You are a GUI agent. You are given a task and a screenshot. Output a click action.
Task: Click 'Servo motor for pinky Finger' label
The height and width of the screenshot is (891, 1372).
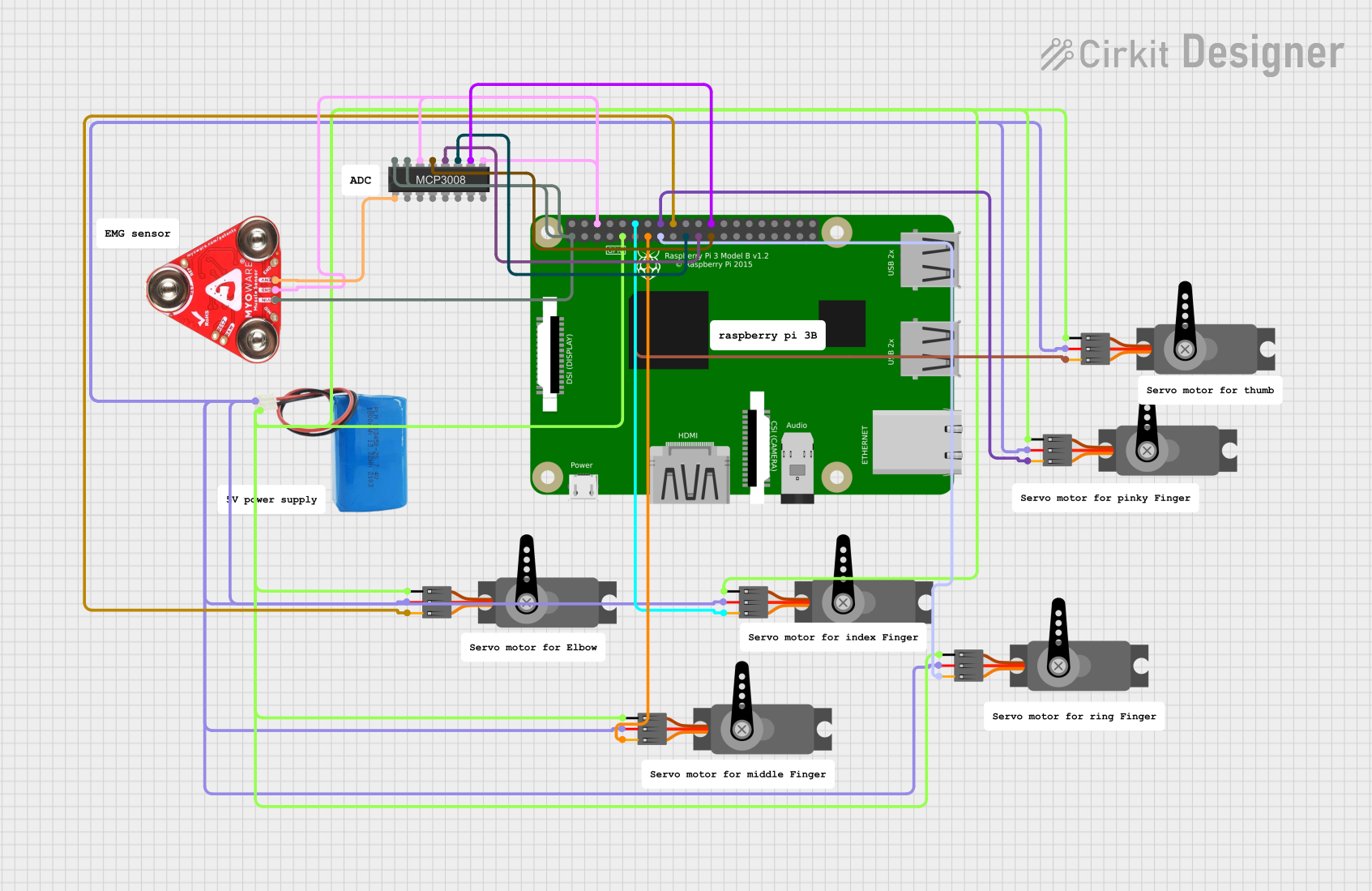click(x=1105, y=498)
